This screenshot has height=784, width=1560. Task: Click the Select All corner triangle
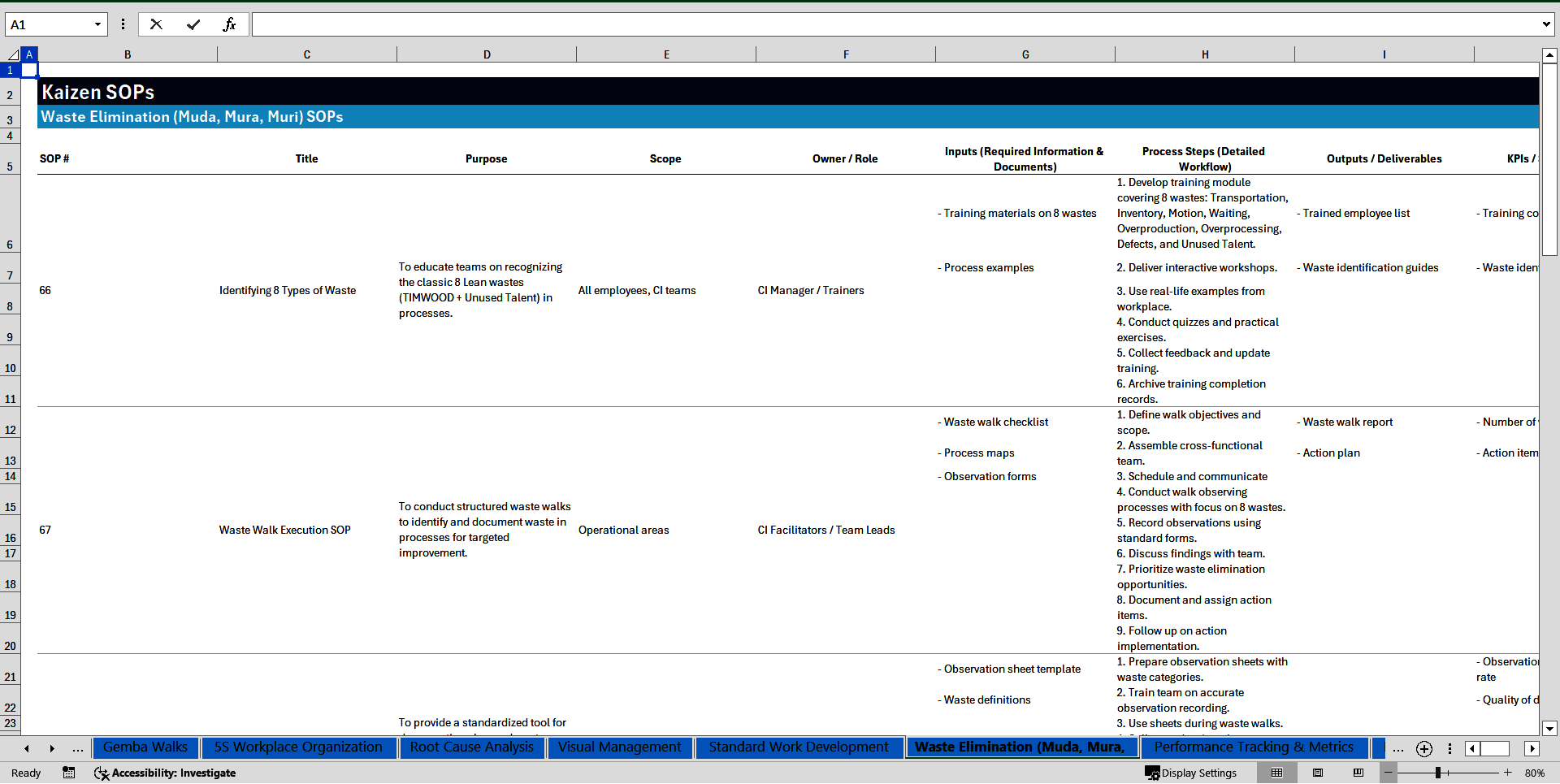(x=12, y=54)
